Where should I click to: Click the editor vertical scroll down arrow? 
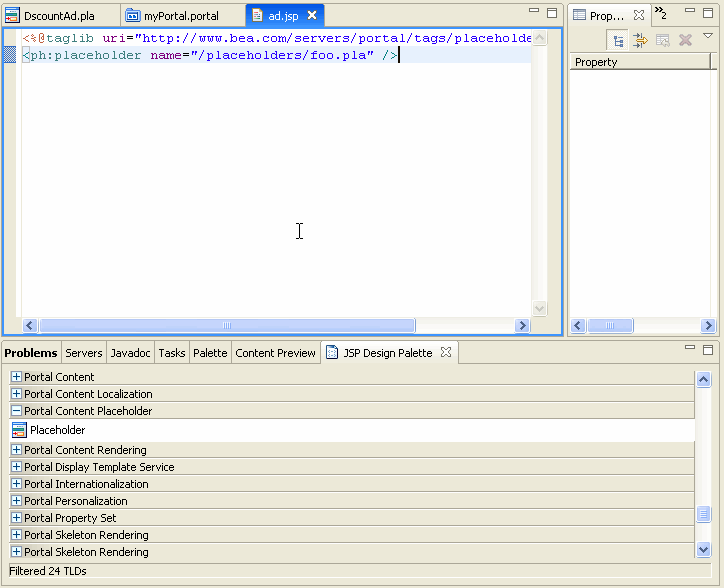tap(539, 308)
